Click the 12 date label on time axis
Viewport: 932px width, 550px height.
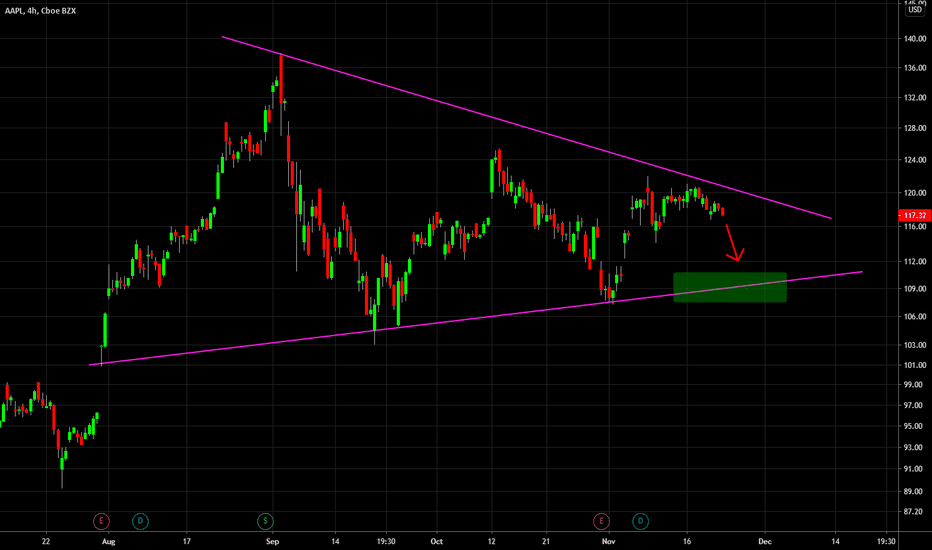click(x=491, y=541)
